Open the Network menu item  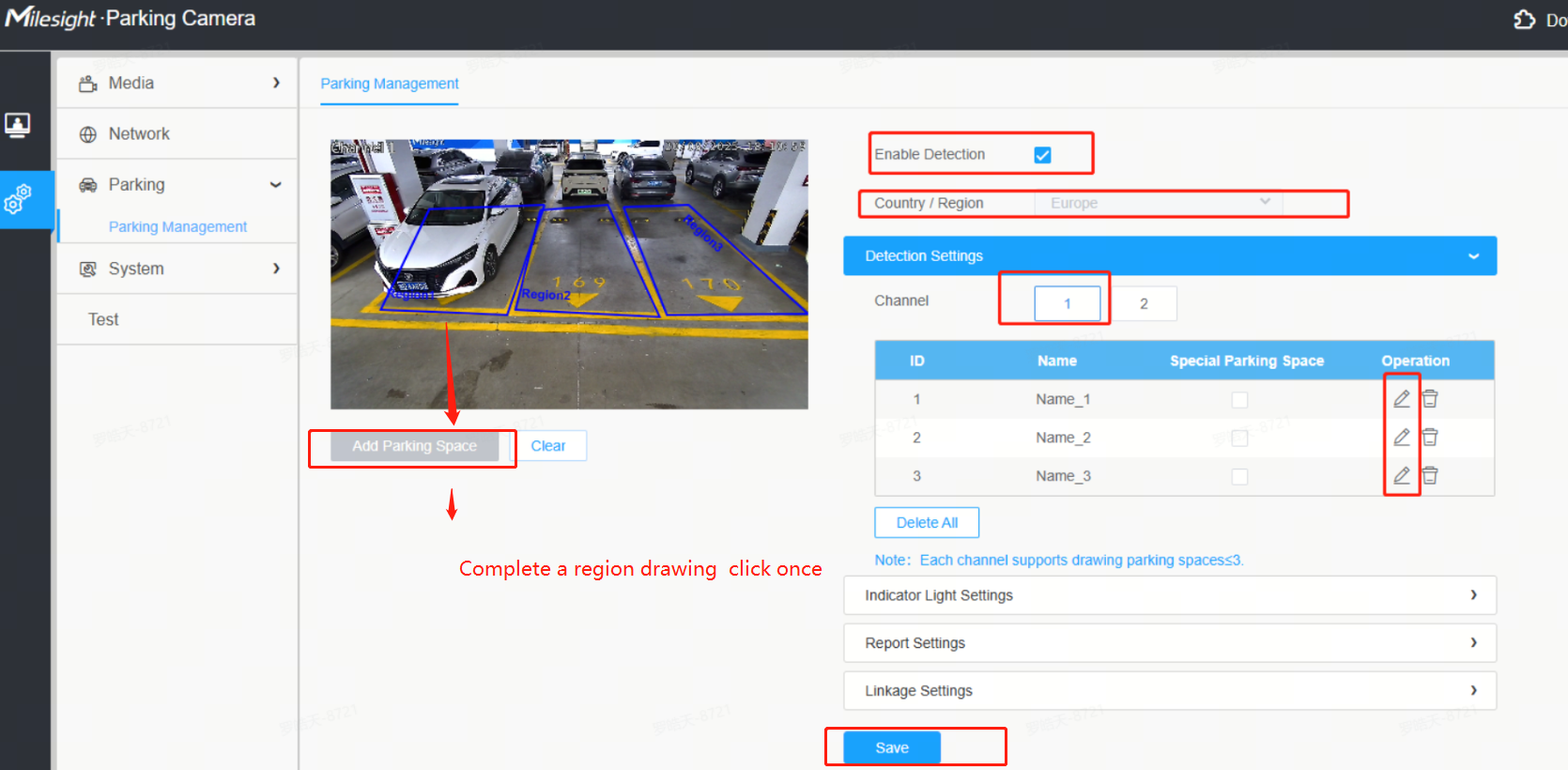tap(178, 133)
